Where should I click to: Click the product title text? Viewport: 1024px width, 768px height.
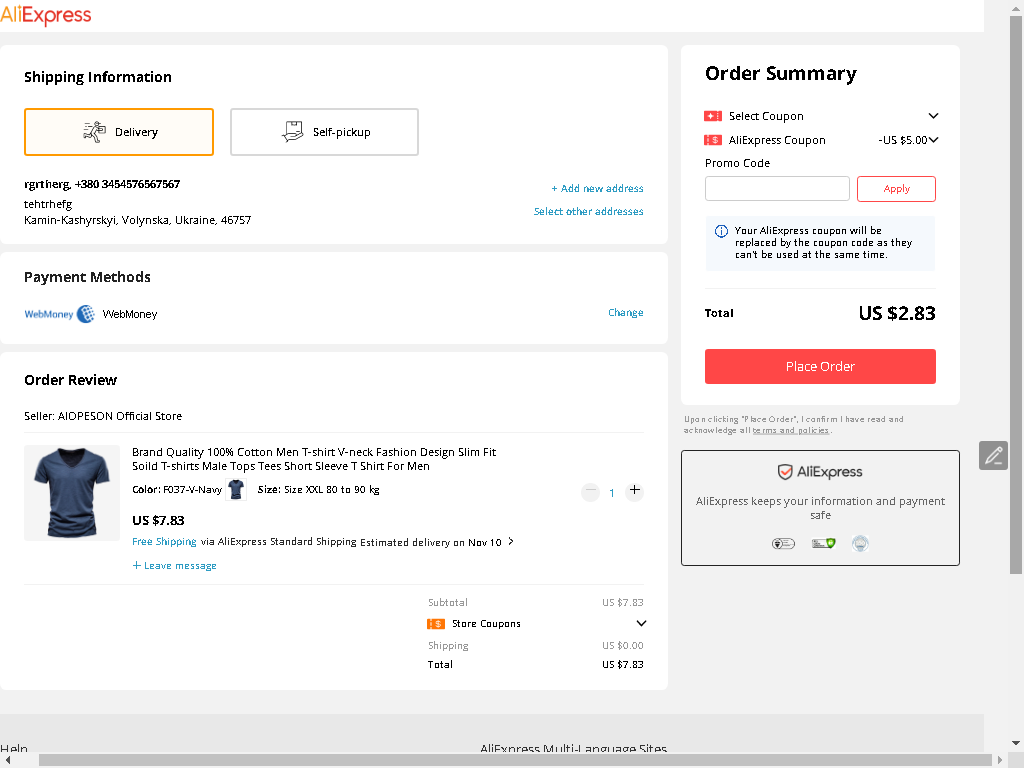[x=314, y=459]
